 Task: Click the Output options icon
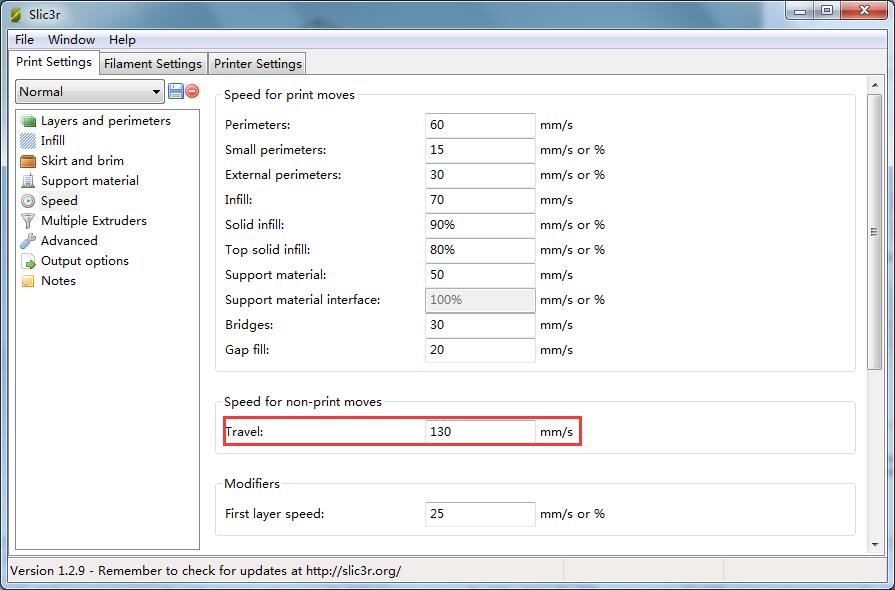pos(28,261)
